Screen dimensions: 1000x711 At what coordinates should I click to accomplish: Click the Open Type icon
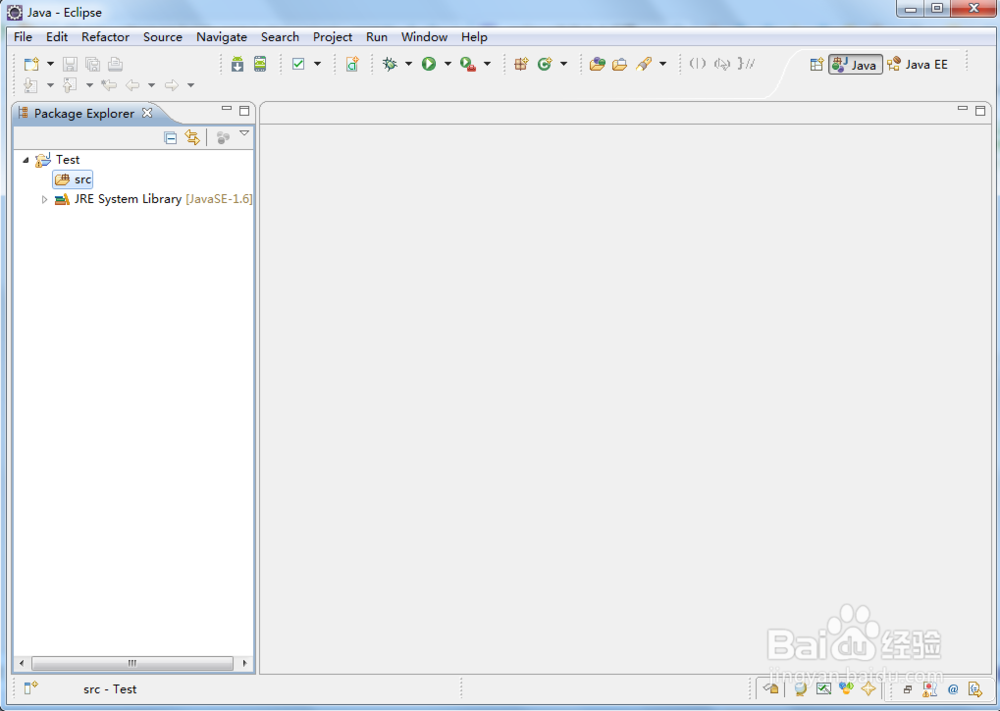click(x=598, y=64)
